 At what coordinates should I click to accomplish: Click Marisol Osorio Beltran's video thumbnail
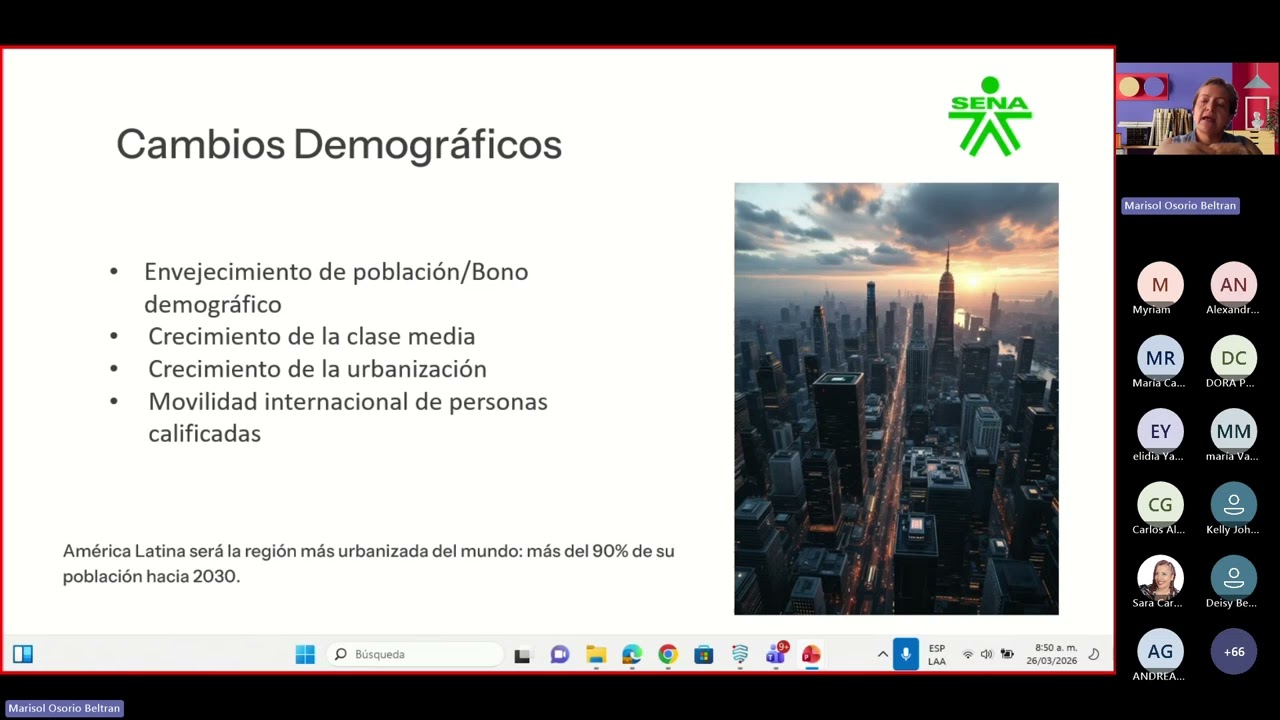pyautogui.click(x=1196, y=108)
